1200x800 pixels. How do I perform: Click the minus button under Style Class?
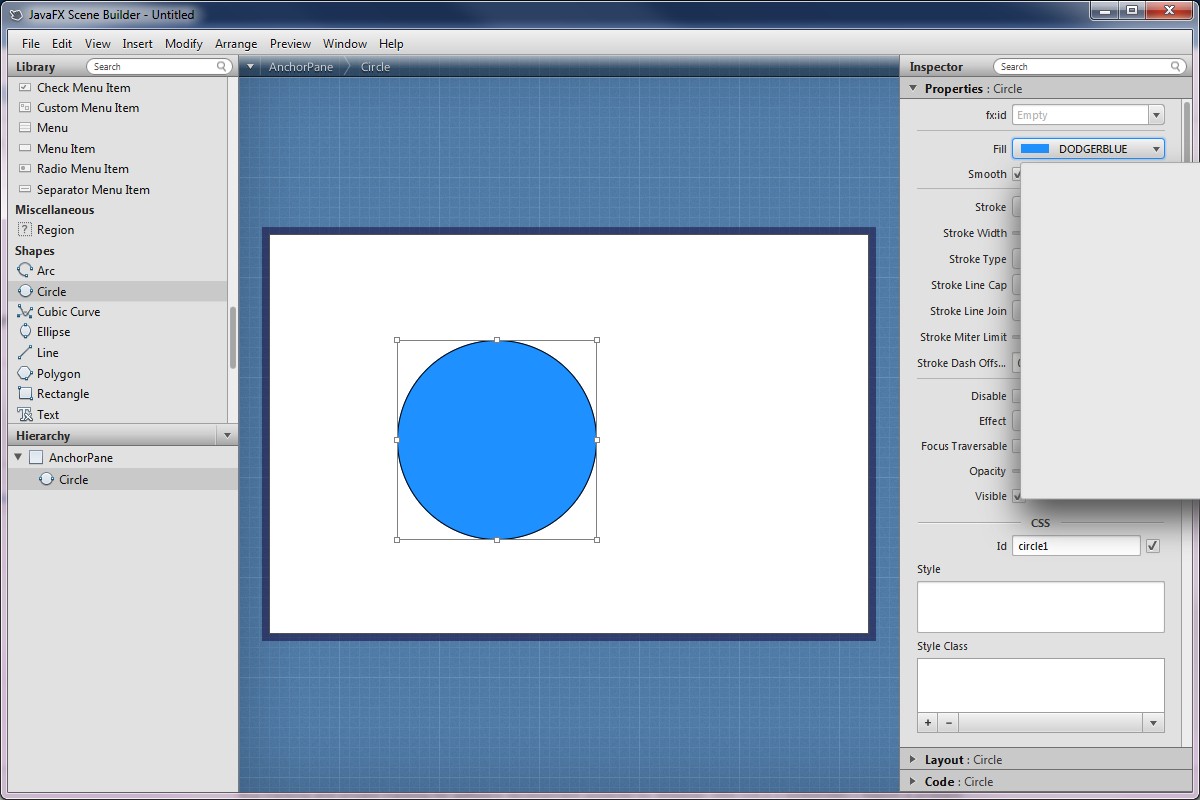948,723
